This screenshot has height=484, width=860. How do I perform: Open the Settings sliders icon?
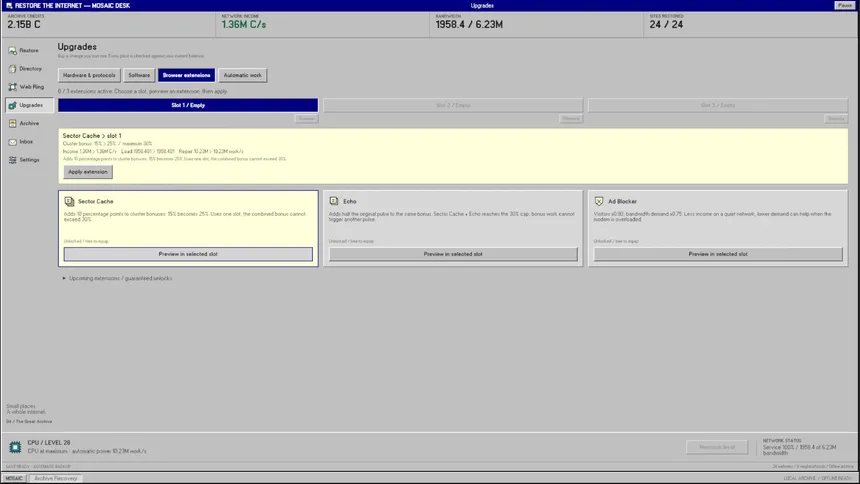point(13,160)
